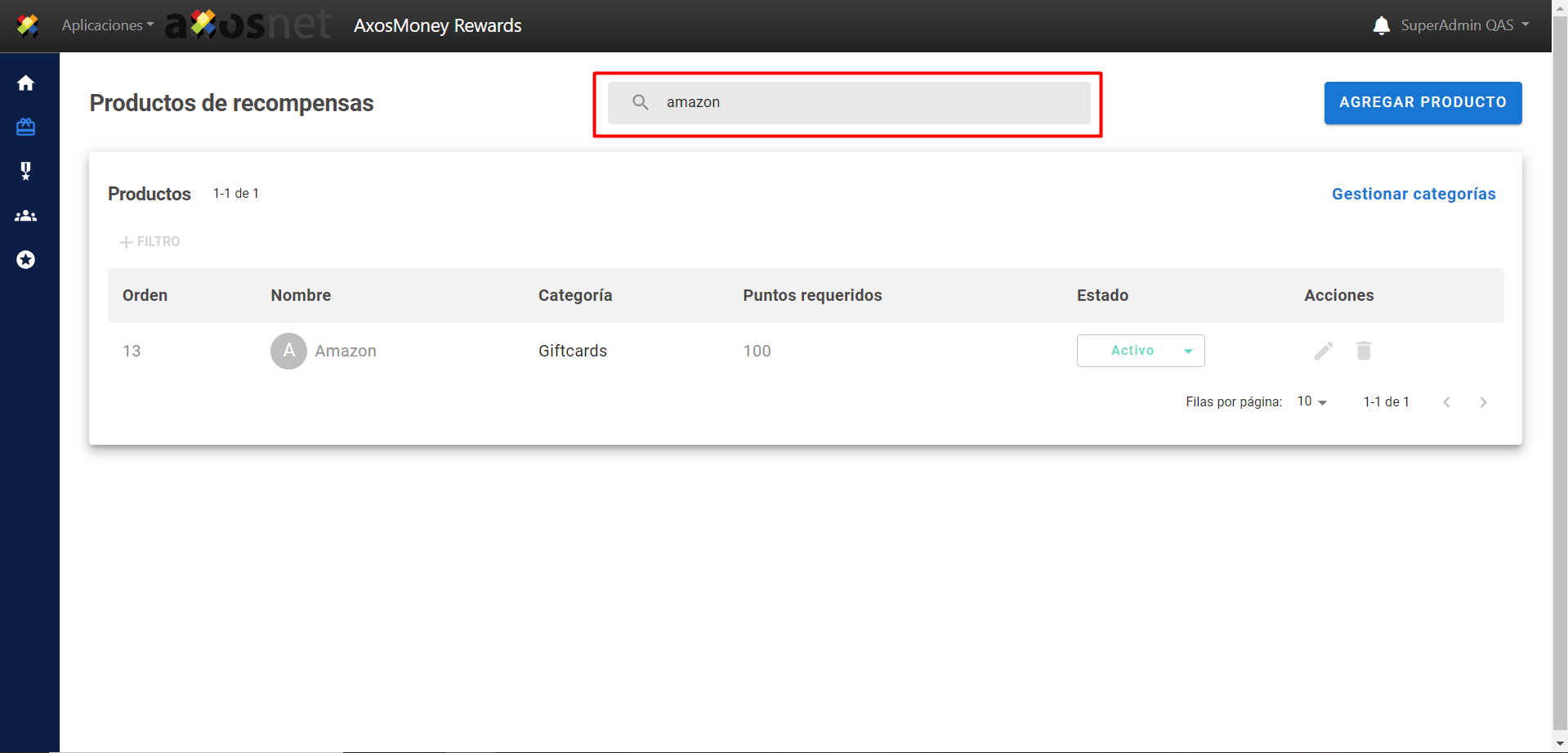
Task: Open the users group sidebar icon
Action: (26, 216)
